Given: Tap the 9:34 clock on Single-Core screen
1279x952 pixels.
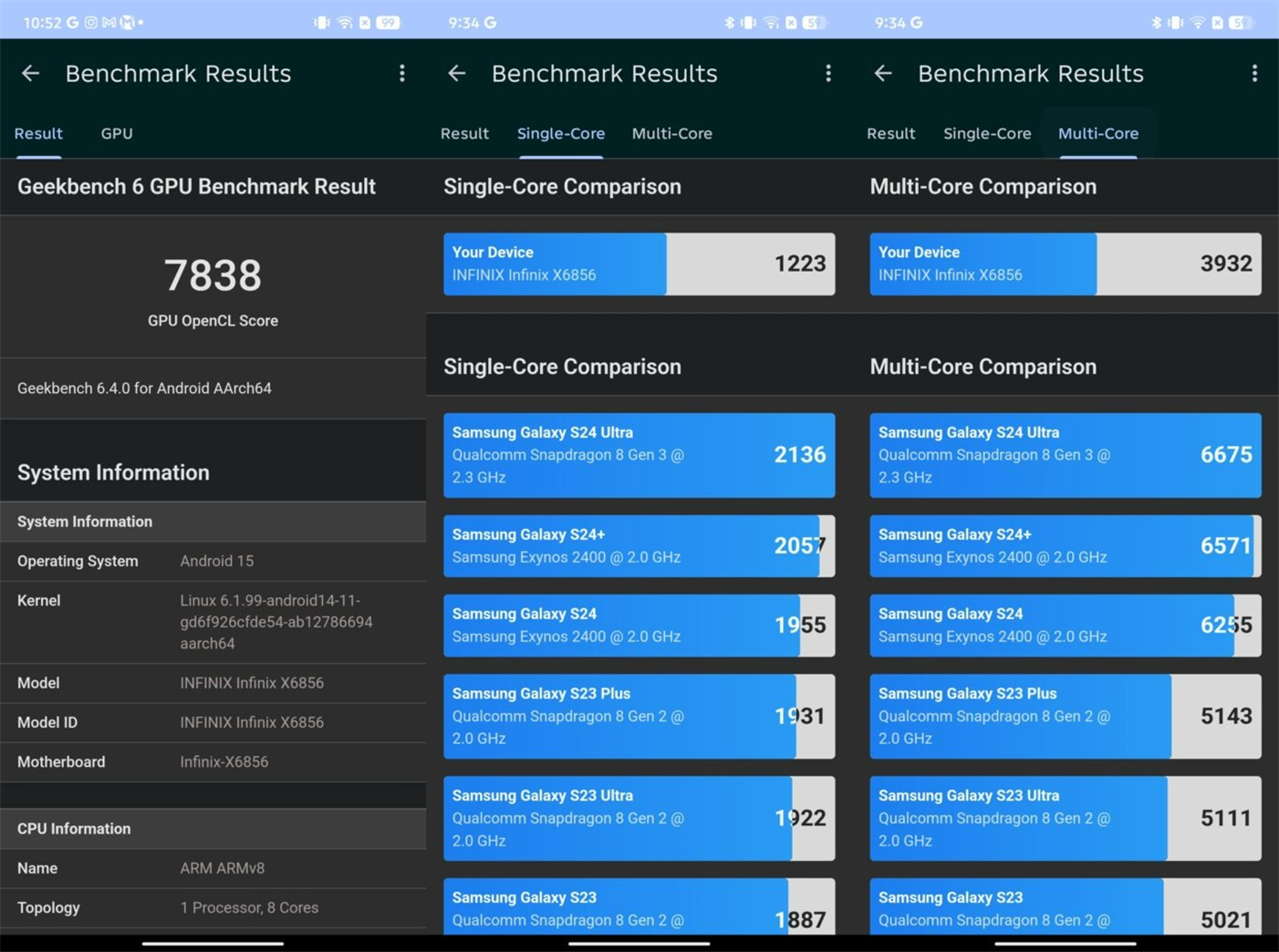Looking at the screenshot, I should 463,23.
